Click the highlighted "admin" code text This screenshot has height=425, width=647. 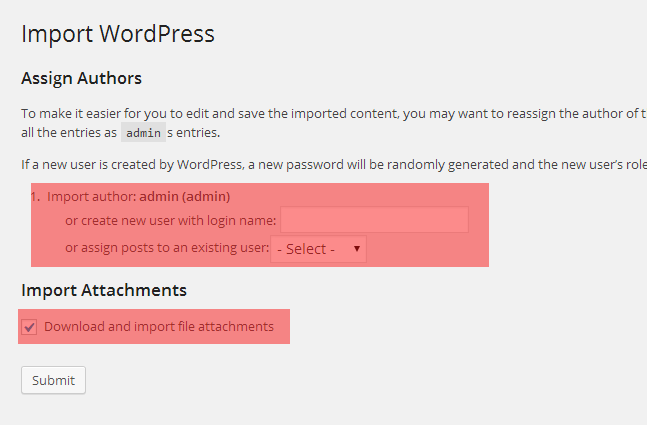point(143,132)
